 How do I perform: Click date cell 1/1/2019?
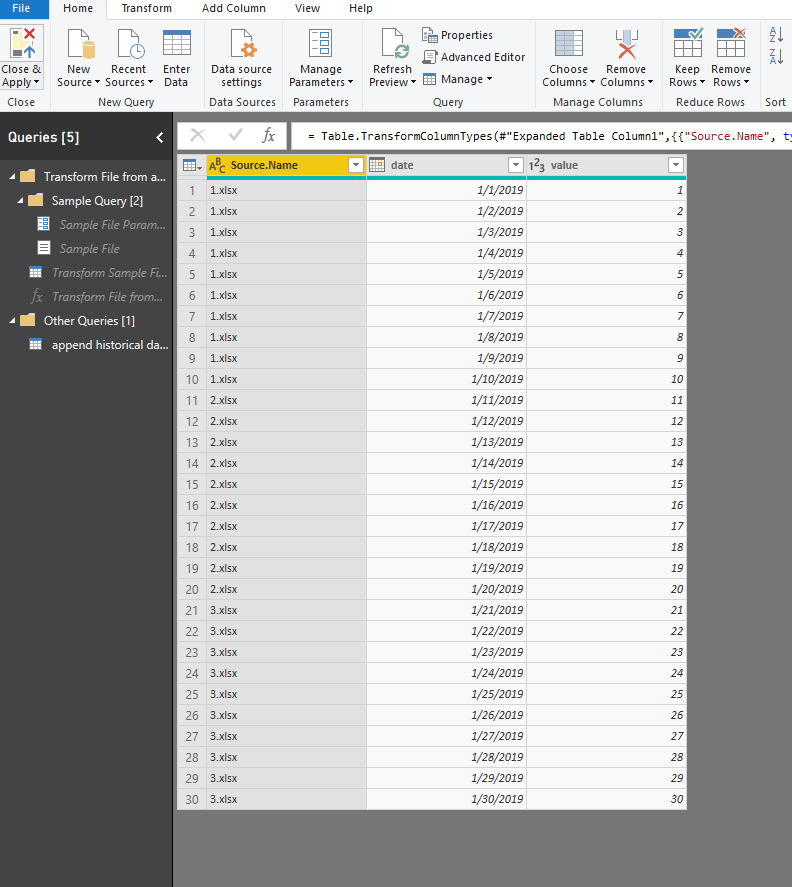(446, 190)
